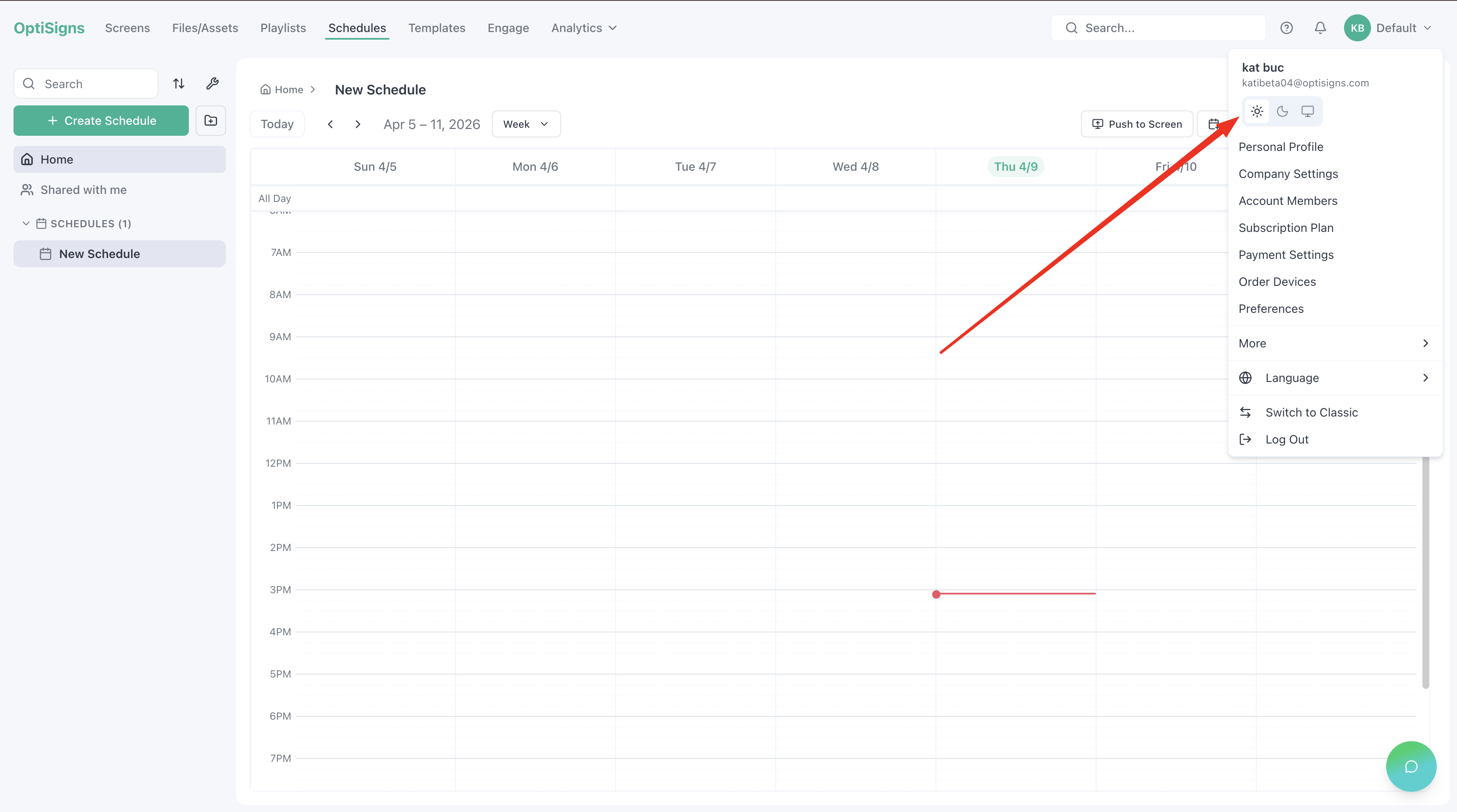Open the sidebar tools wrench icon
1457x812 pixels.
coord(212,83)
